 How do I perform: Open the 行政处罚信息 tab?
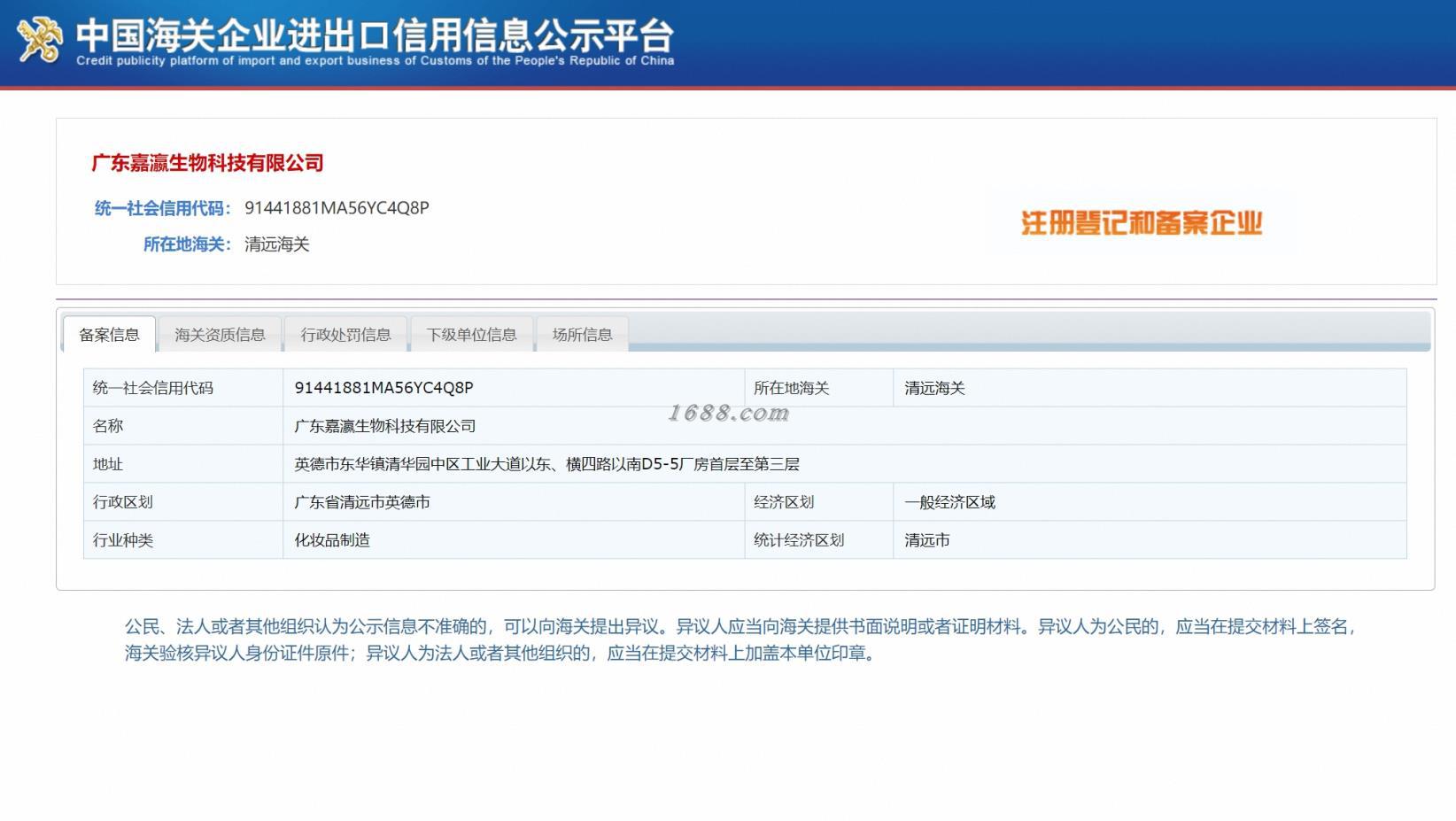(345, 335)
